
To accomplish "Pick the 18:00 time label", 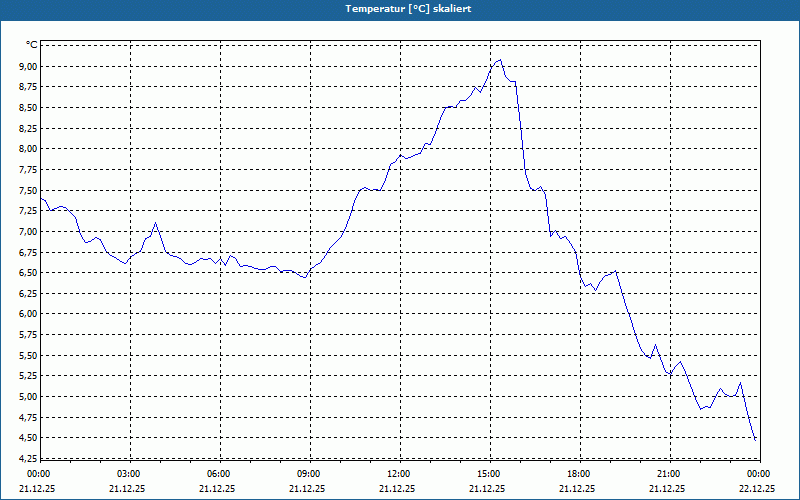I will pos(578,473).
